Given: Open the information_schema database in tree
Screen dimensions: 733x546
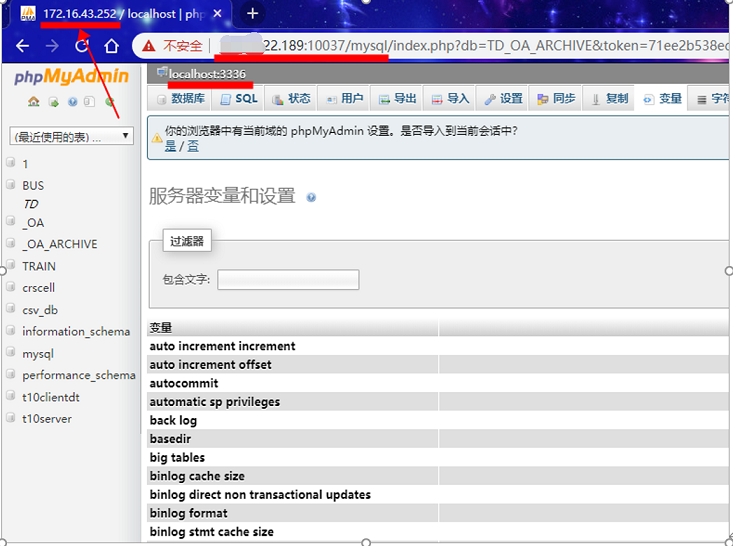Looking at the screenshot, I should tap(76, 331).
